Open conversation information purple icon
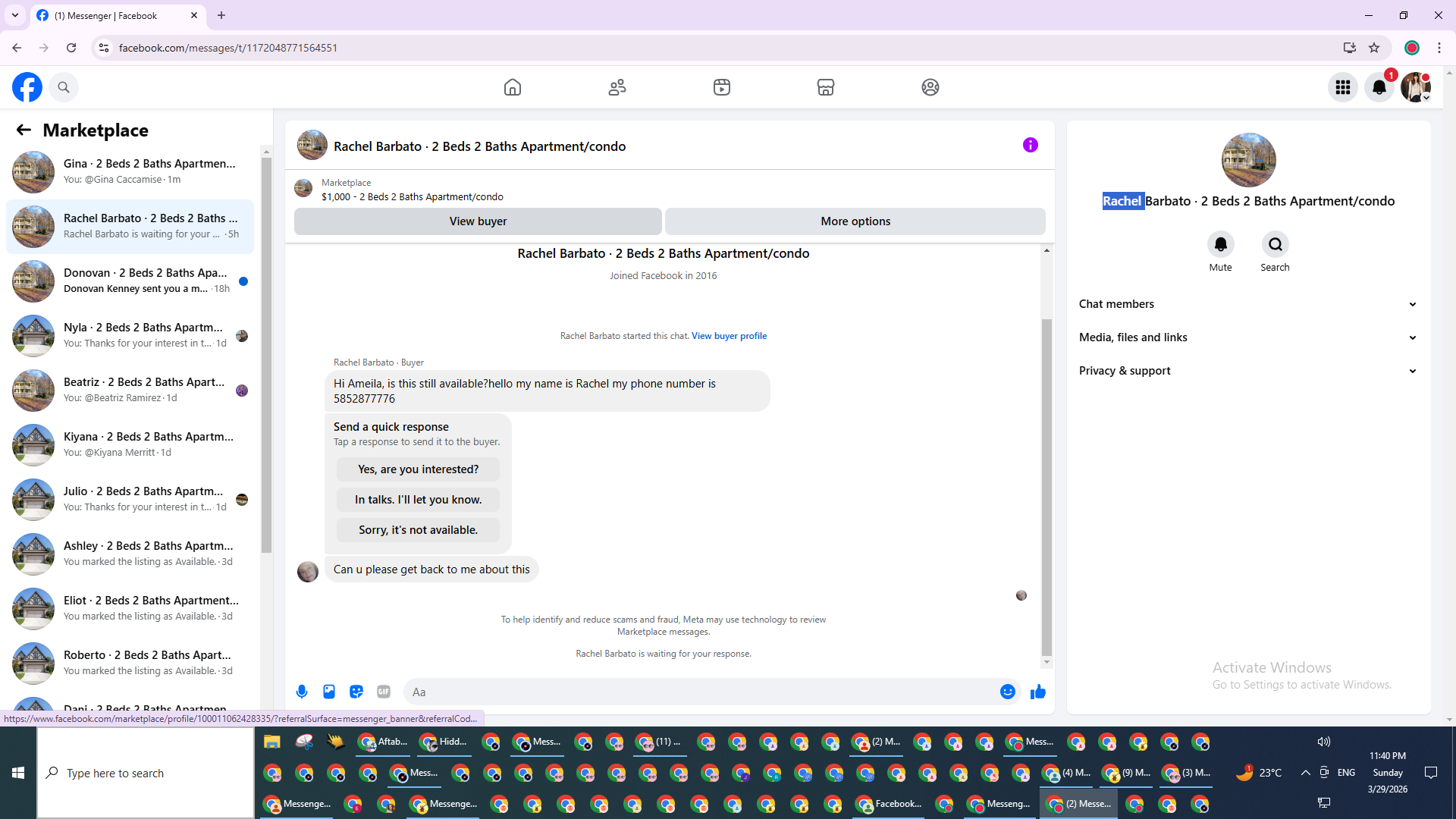1456x819 pixels. (x=1031, y=145)
